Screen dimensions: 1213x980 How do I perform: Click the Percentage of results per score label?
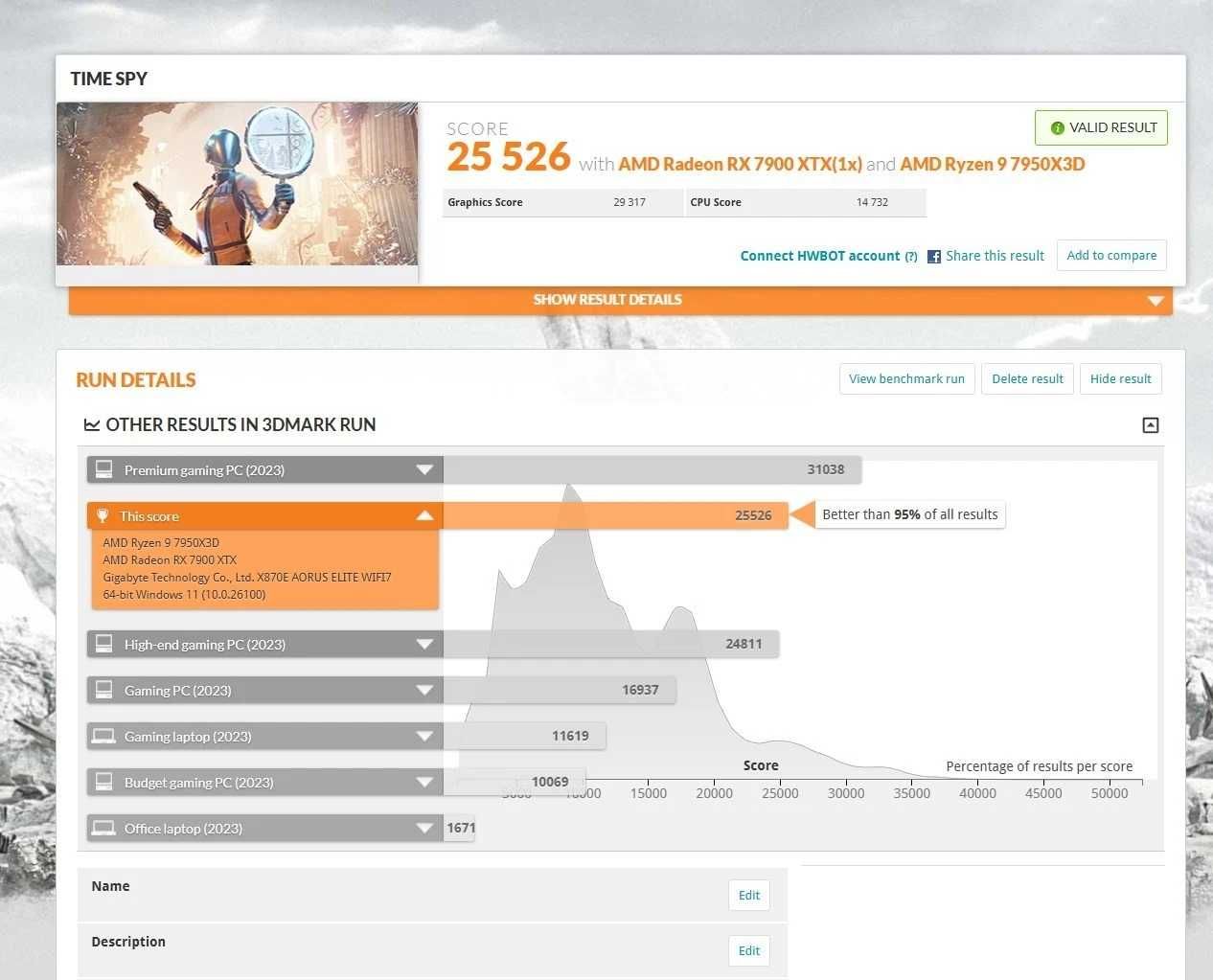point(1040,766)
